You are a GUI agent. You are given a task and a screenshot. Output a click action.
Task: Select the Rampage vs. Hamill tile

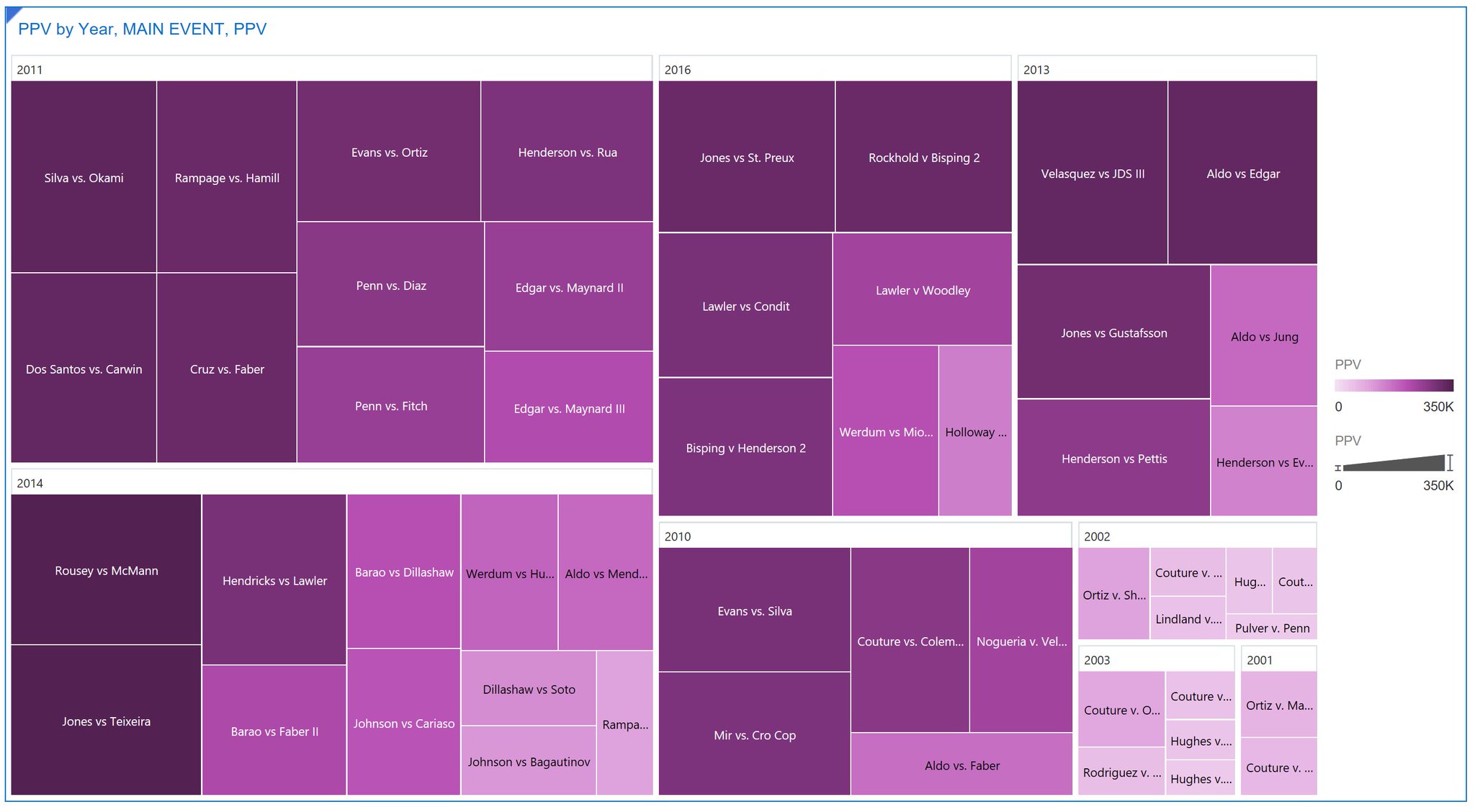227,176
